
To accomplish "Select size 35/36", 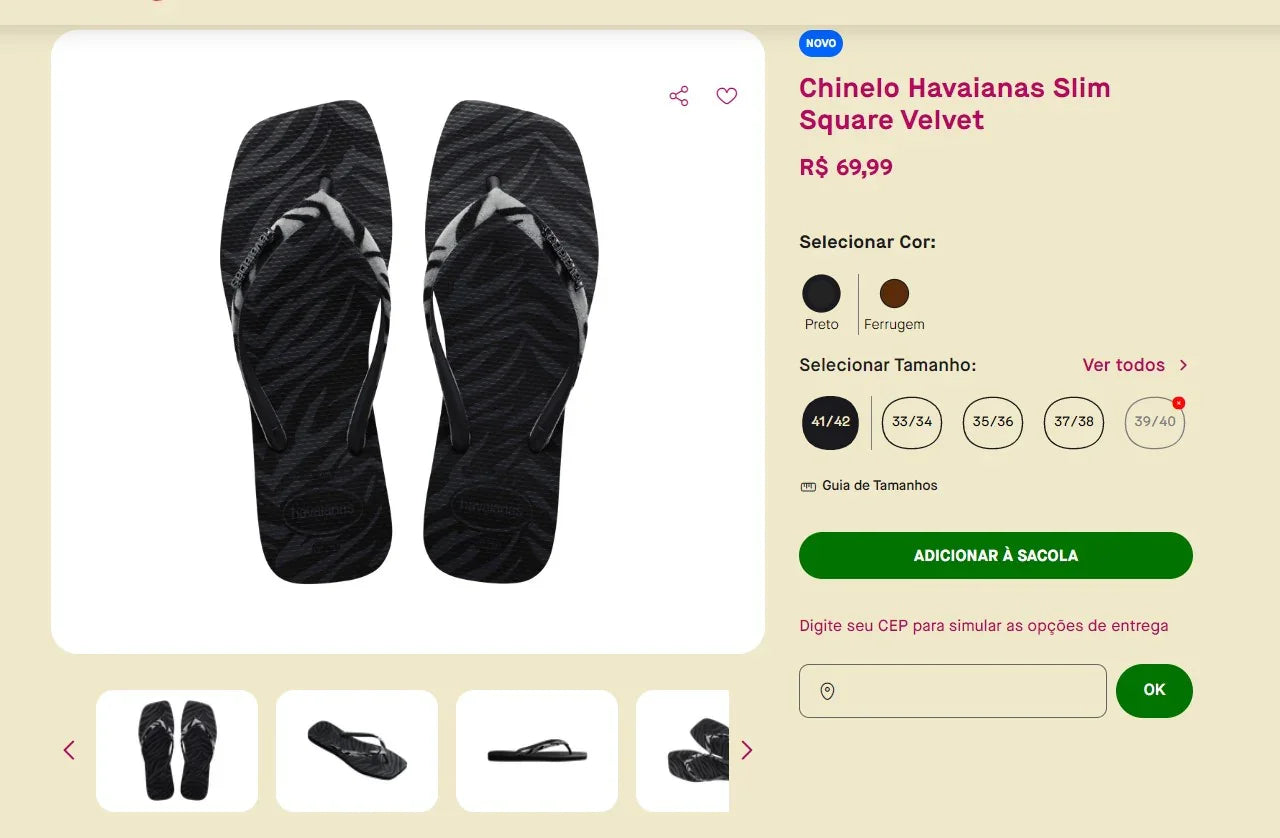I will [992, 422].
